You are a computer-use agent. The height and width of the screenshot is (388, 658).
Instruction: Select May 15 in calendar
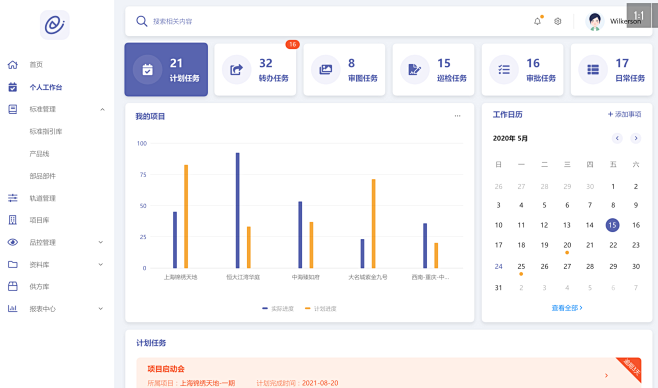click(x=613, y=225)
